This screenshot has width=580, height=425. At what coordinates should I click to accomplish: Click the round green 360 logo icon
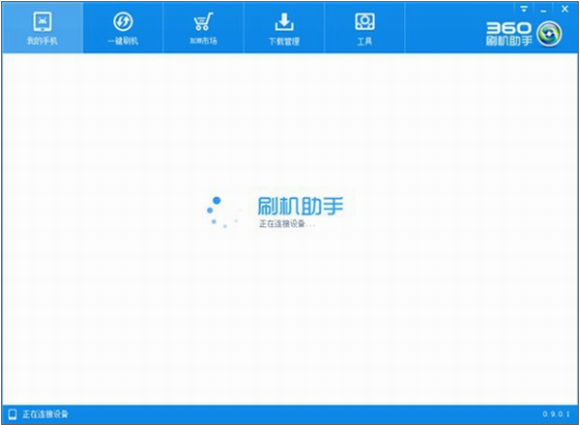click(x=549, y=34)
